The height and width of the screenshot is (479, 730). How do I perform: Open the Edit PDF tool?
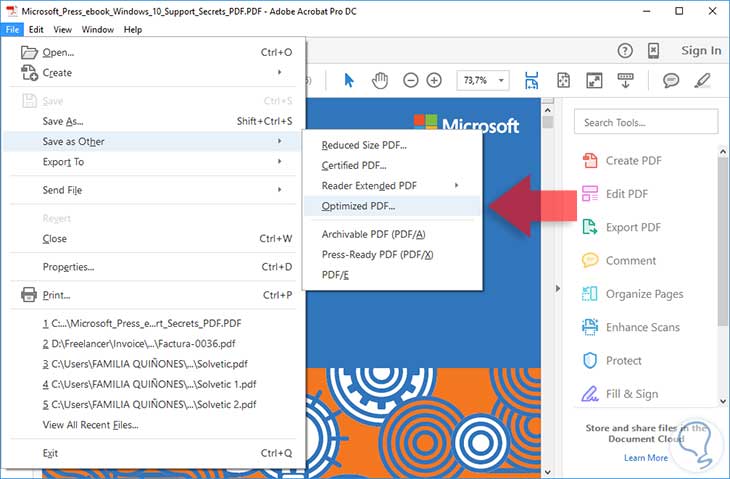coord(615,194)
